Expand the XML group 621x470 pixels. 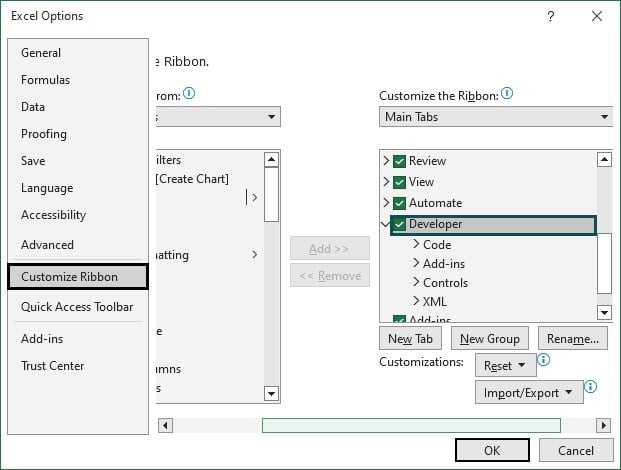pos(416,301)
